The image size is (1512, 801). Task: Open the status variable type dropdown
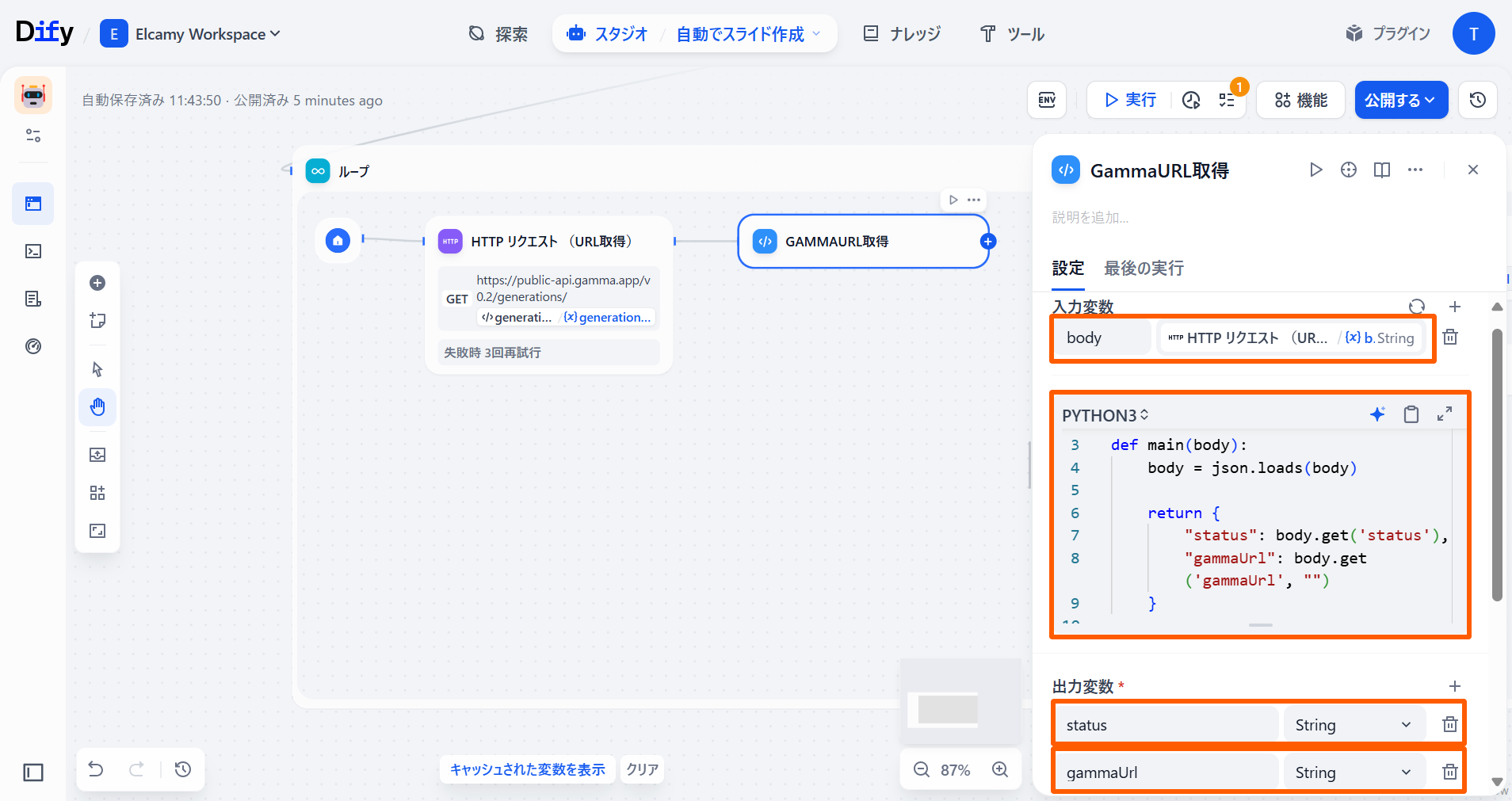1353,725
